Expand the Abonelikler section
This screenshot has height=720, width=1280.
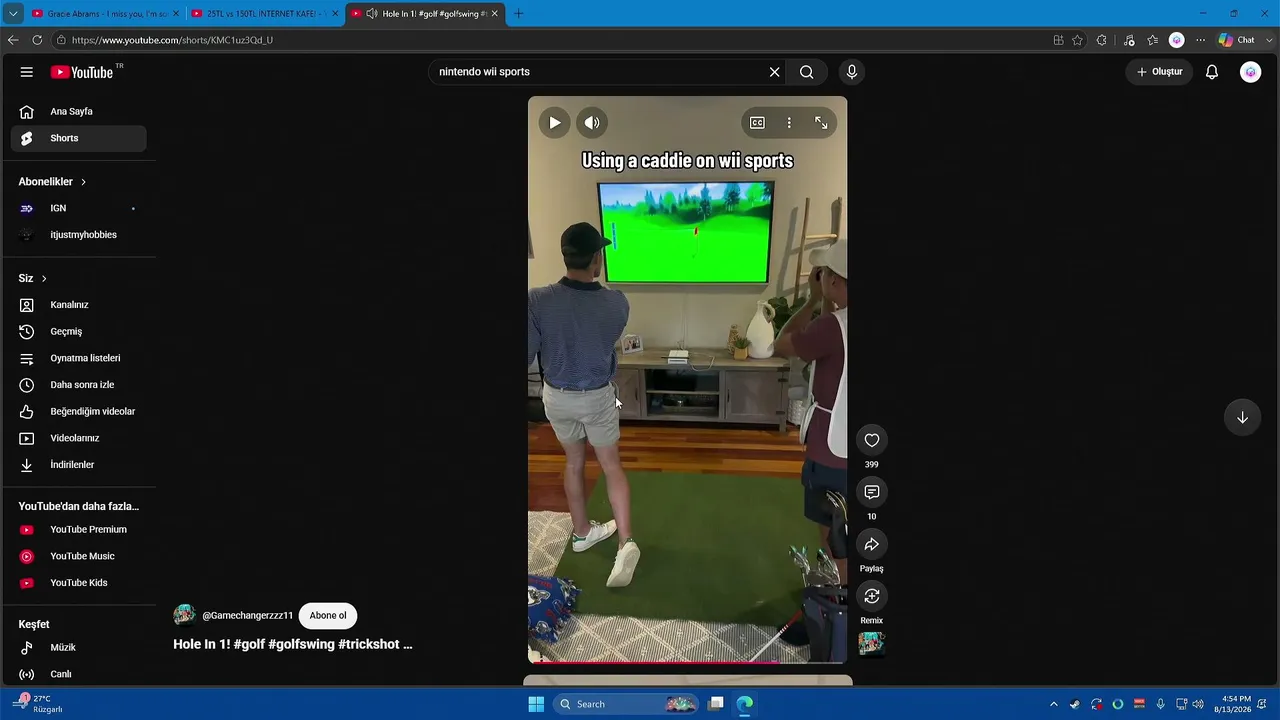(x=52, y=182)
